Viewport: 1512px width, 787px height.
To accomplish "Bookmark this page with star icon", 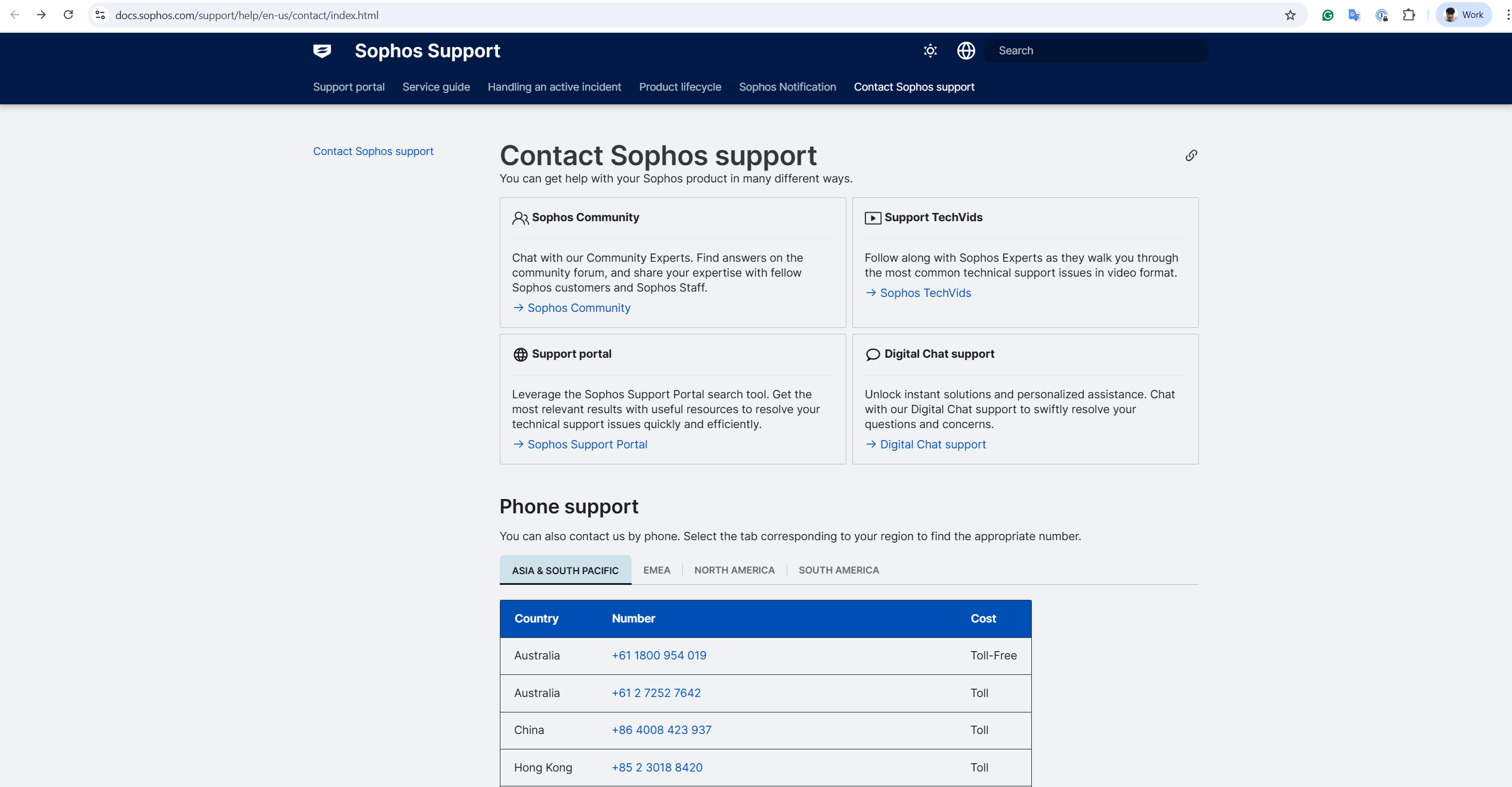I will [x=1290, y=15].
